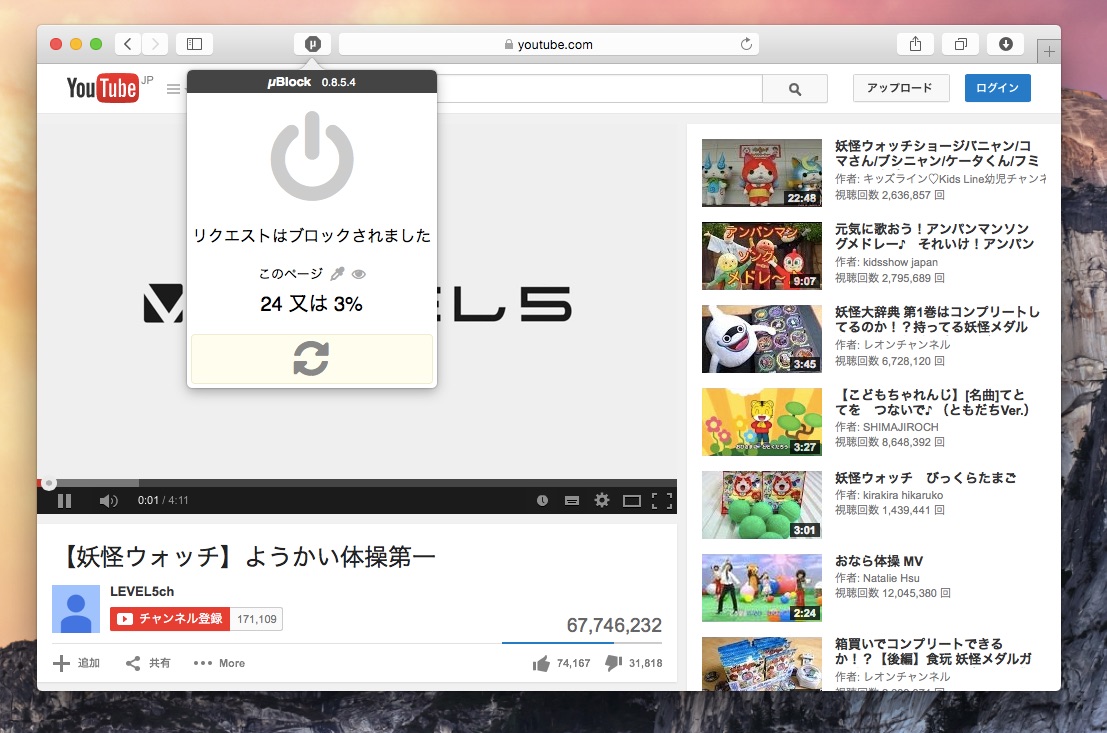Click the 共有 share button

click(148, 663)
